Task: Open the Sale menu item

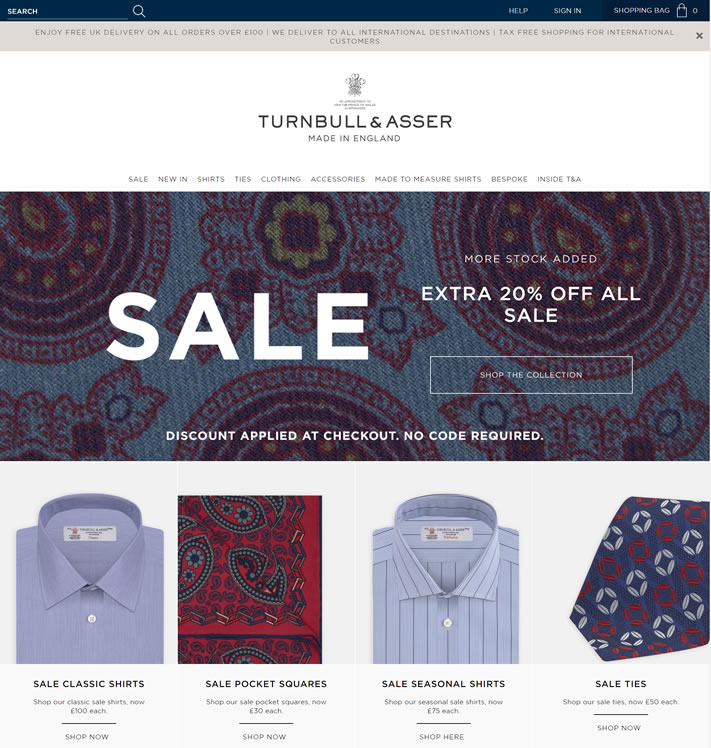Action: click(138, 179)
